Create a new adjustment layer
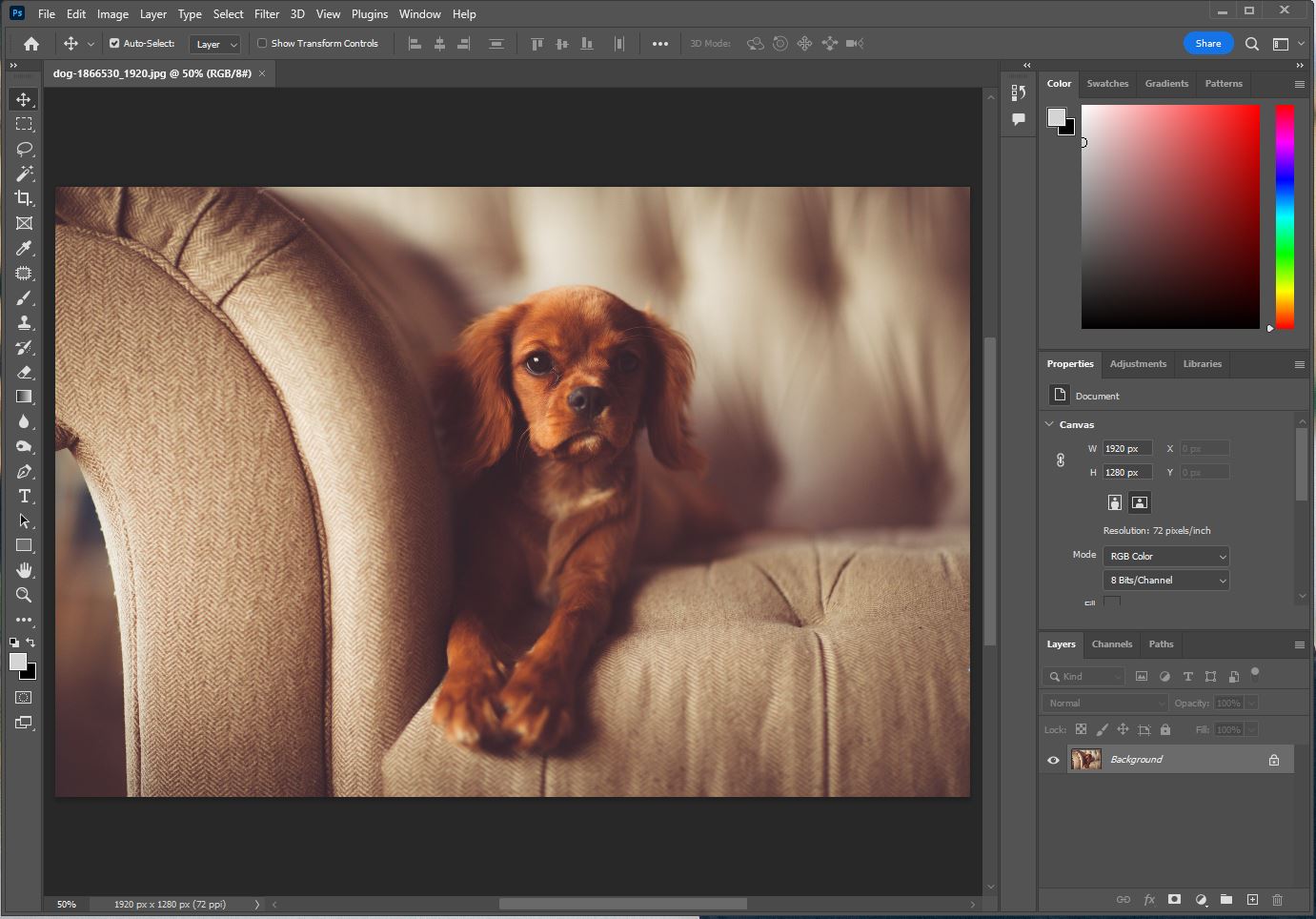Viewport: 1316px width, 919px height. [x=1201, y=899]
